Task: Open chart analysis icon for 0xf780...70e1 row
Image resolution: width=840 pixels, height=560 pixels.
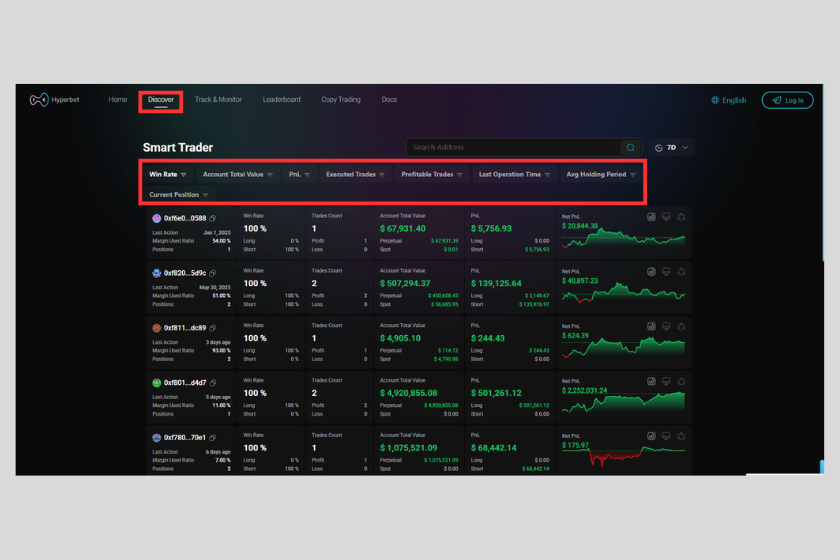Action: tap(651, 436)
